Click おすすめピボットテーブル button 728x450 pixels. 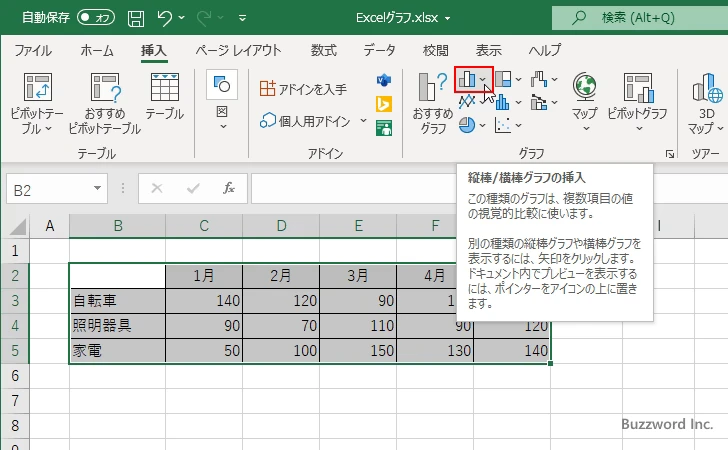click(x=105, y=104)
